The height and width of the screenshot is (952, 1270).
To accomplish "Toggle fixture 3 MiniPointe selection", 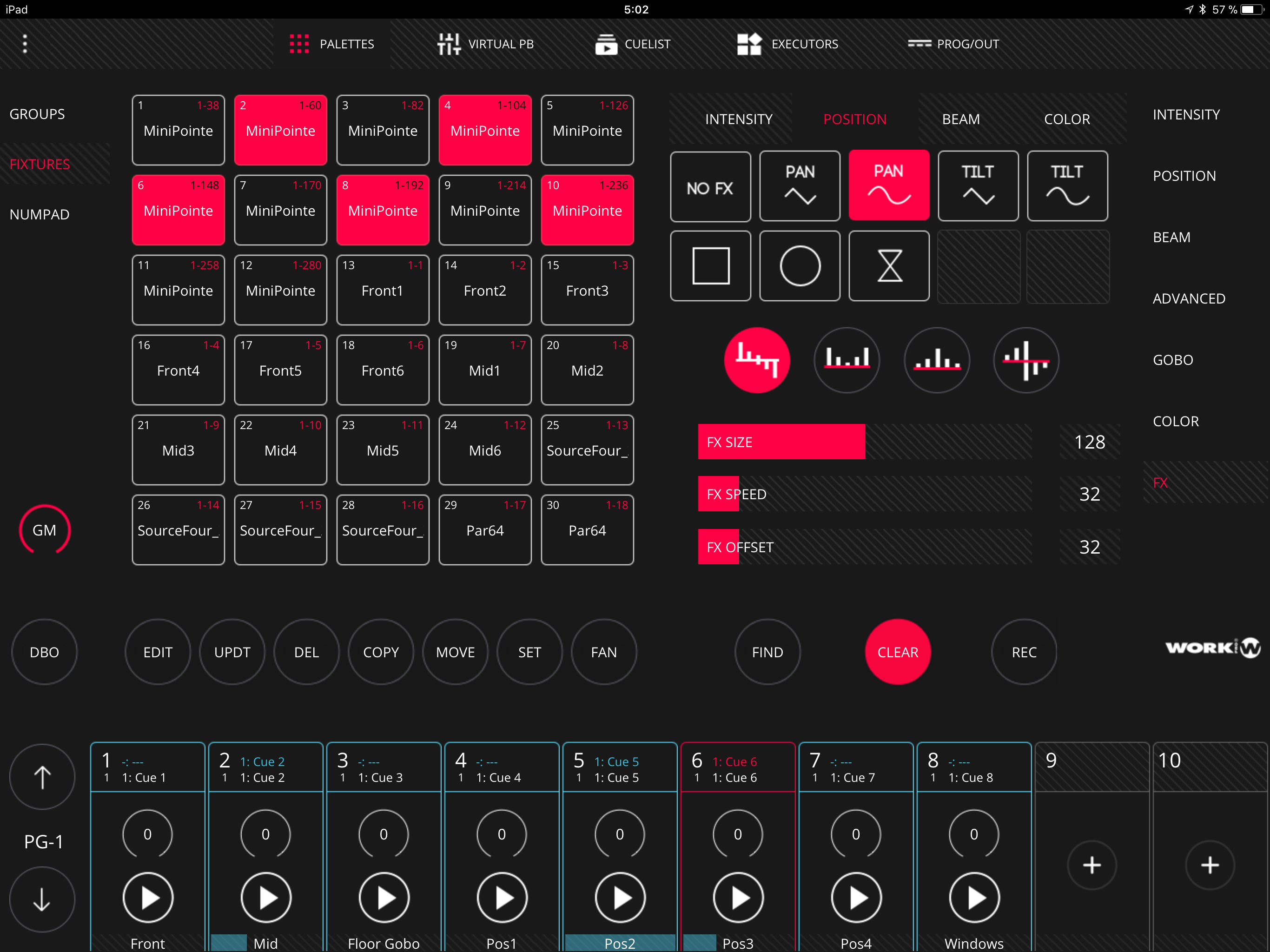I will (x=383, y=130).
